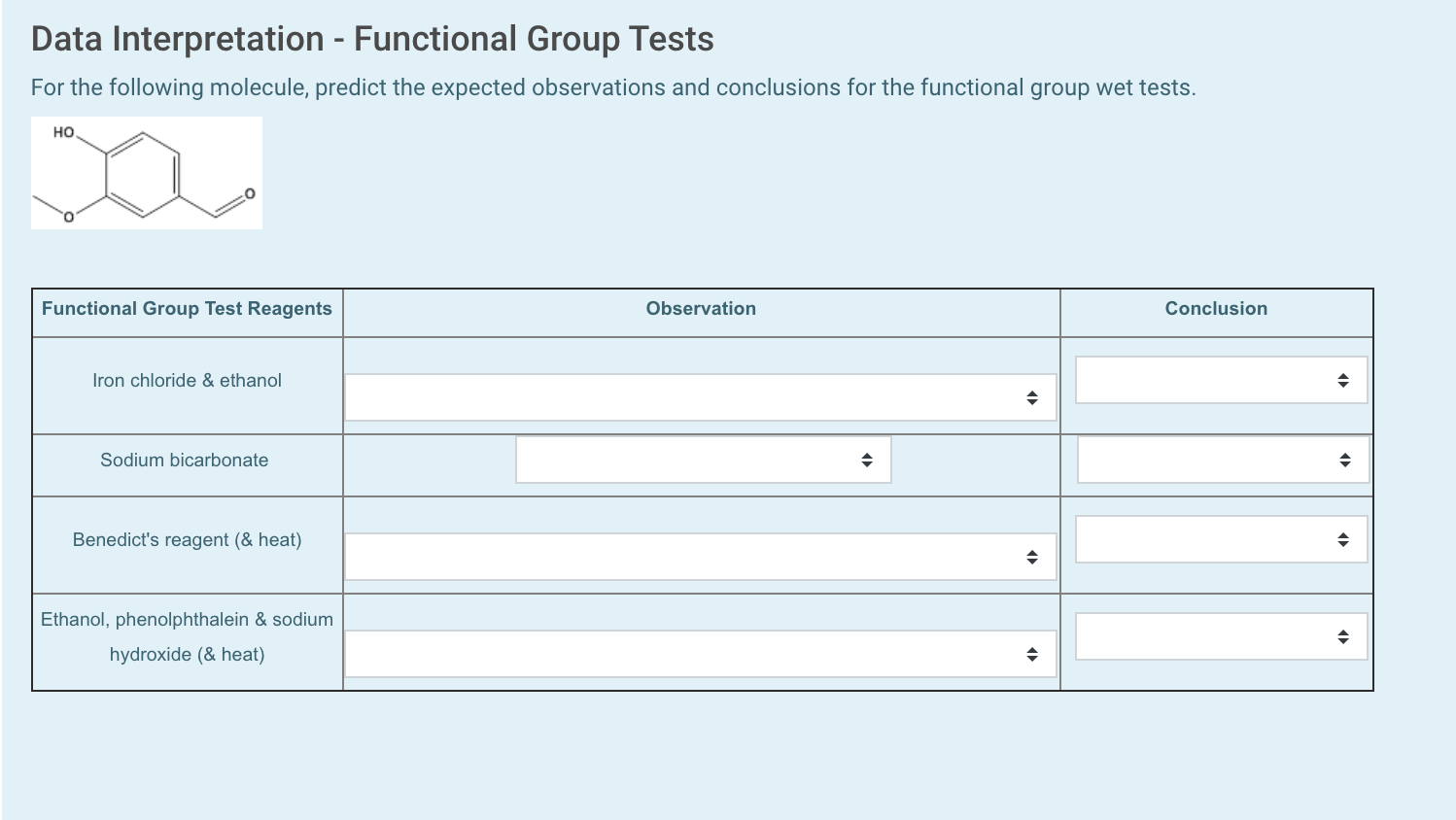
Task: Click the Conclusion column header
Action: (1216, 308)
